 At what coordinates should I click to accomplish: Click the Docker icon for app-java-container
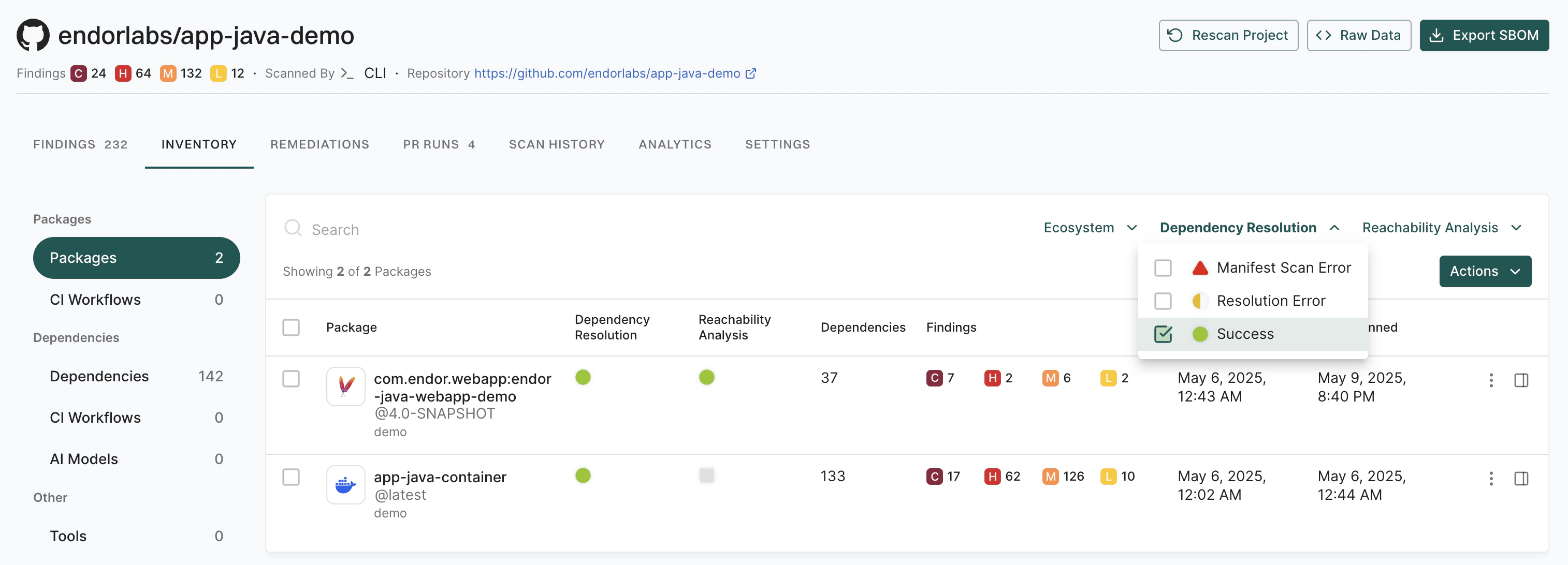[345, 485]
